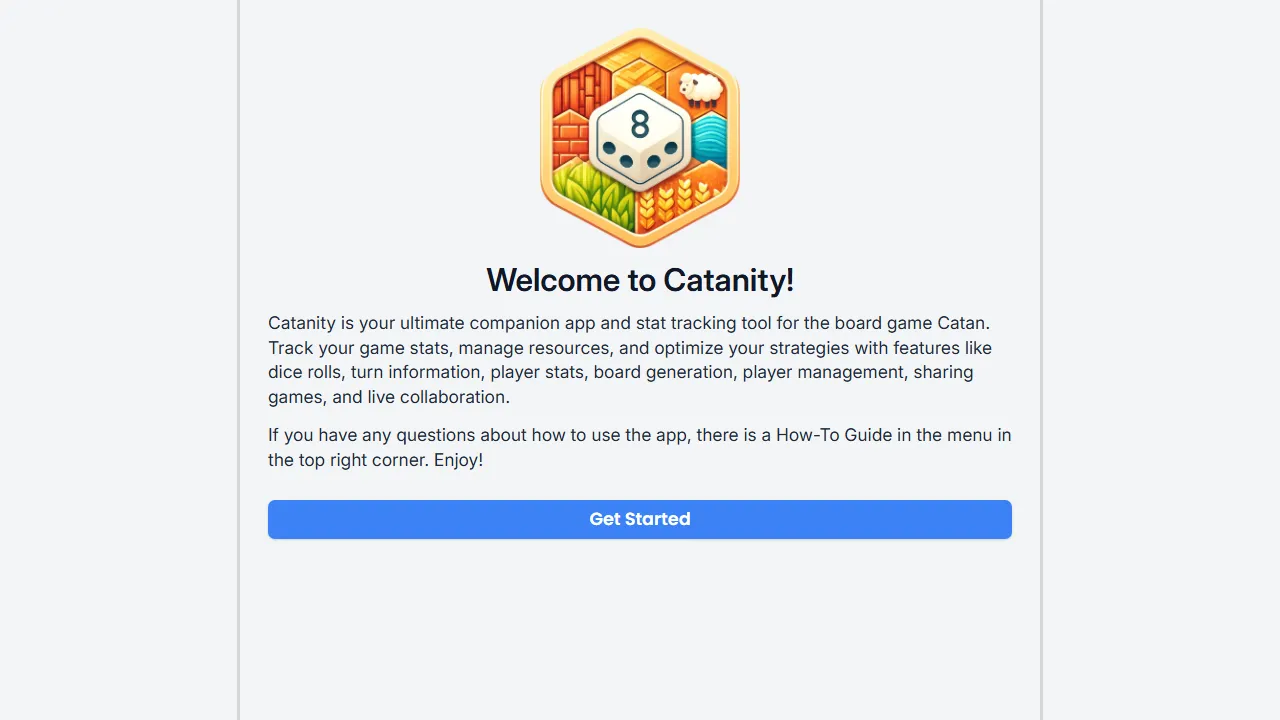Screen dimensions: 1280x720
Task: Click the left edge border of the app panel
Action: [238, 360]
